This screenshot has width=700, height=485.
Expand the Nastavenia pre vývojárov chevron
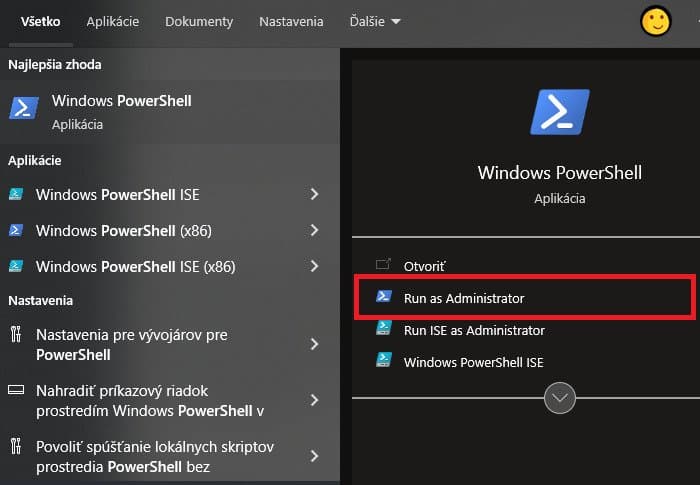tap(314, 344)
